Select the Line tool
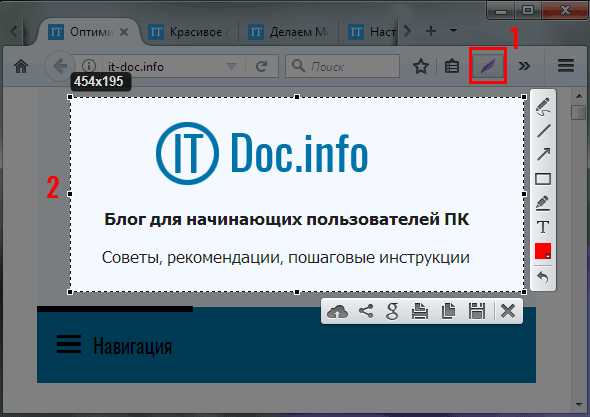Screen dimensions: 590x417 pyautogui.click(x=543, y=131)
